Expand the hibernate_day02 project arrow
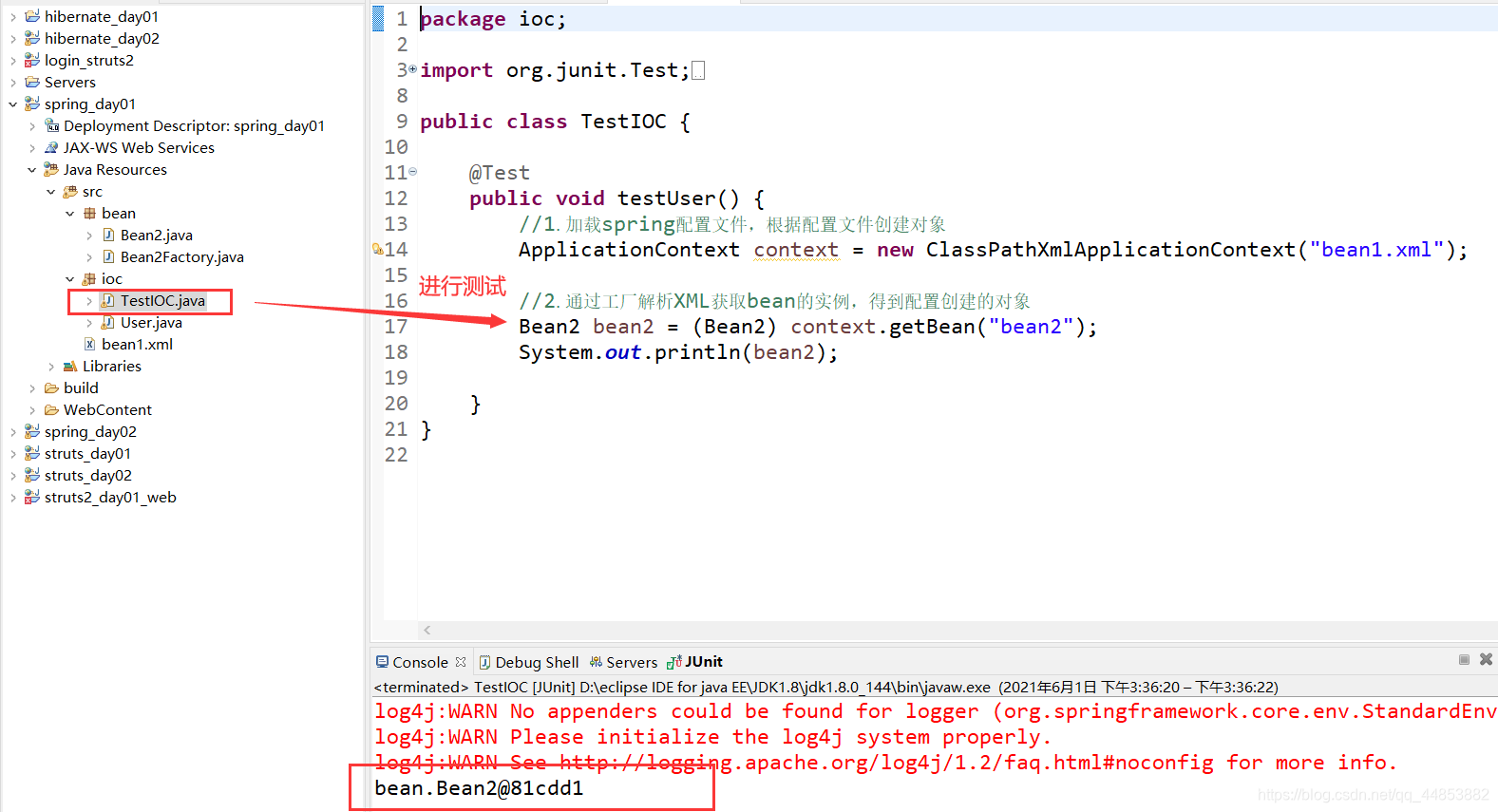1498x812 pixels. (x=12, y=39)
